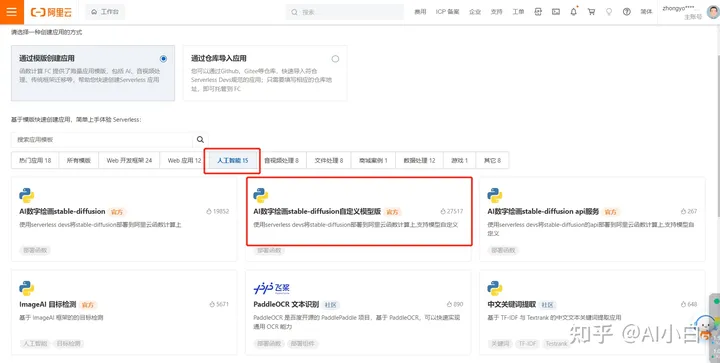The width and height of the screenshot is (720, 363).
Task: Switch to Web 开发框架 24 tab
Action: tap(129, 161)
